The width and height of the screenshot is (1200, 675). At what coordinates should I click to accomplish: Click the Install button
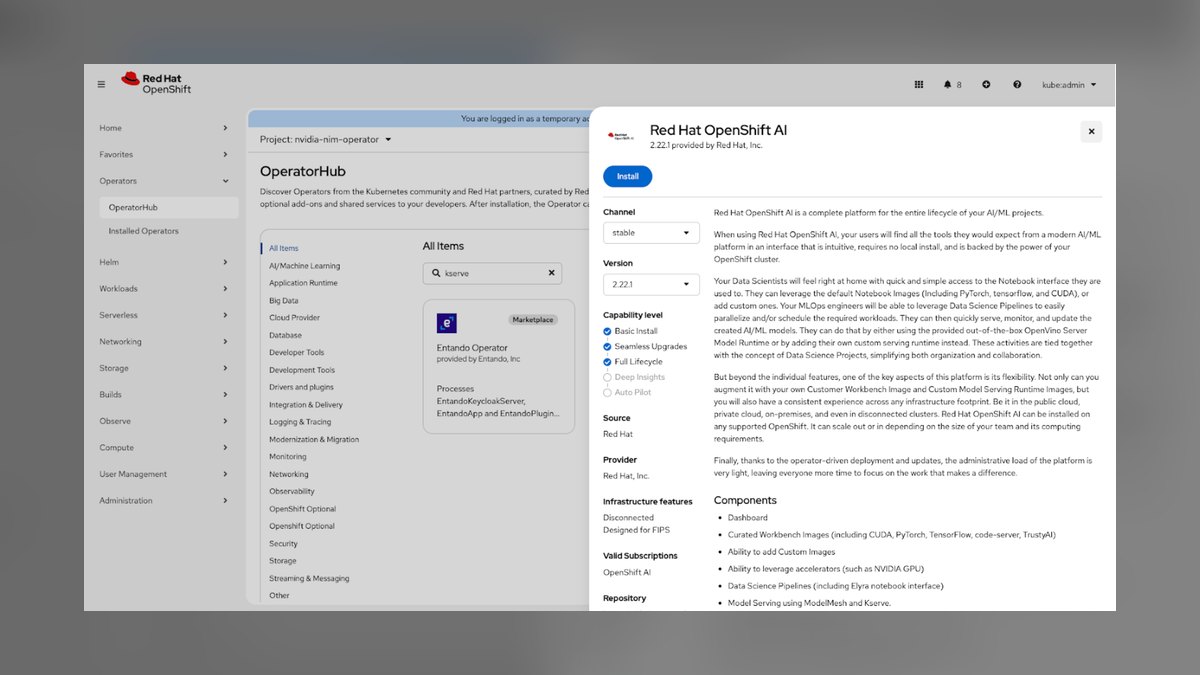coord(627,176)
